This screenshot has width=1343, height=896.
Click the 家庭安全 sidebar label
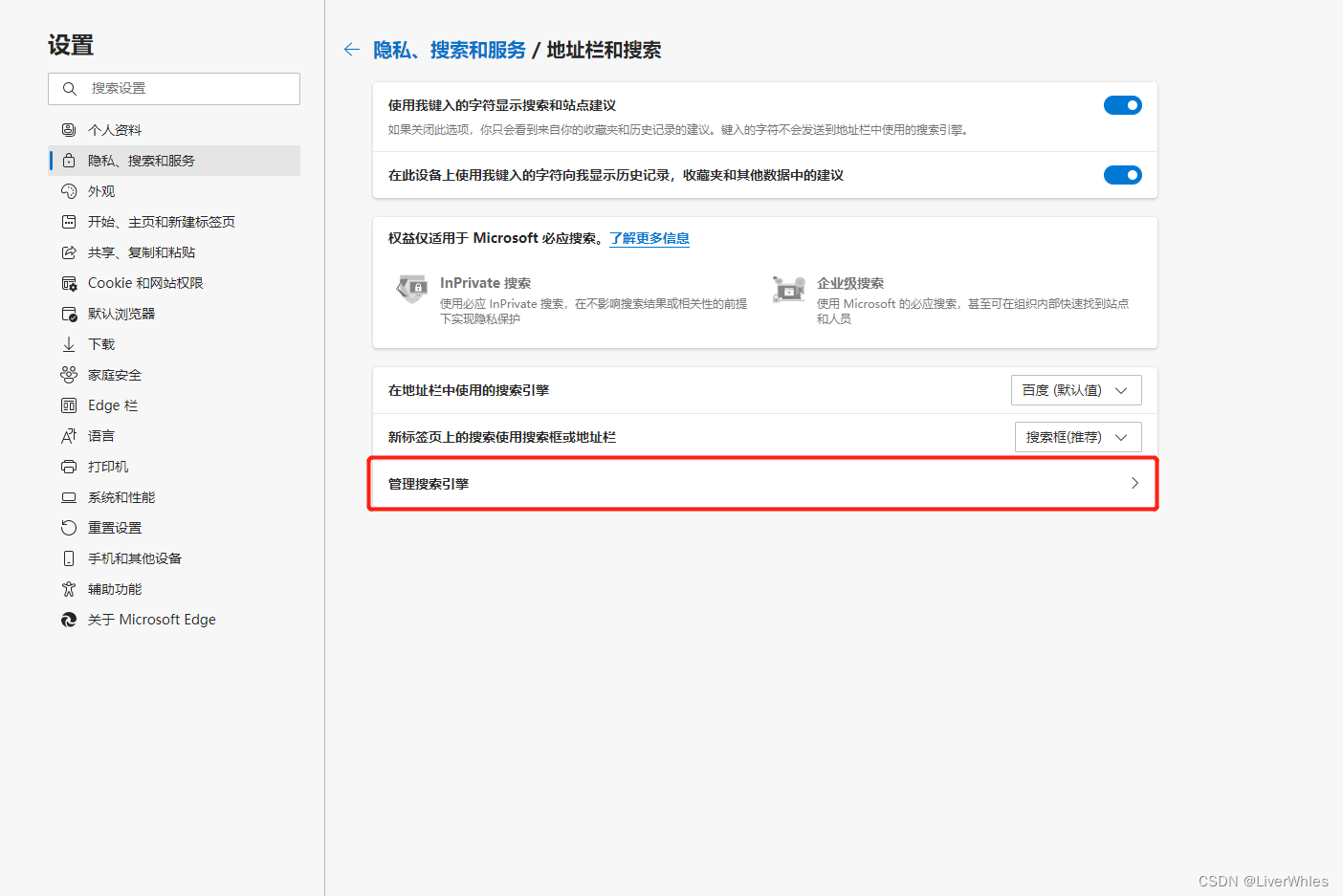coord(115,375)
